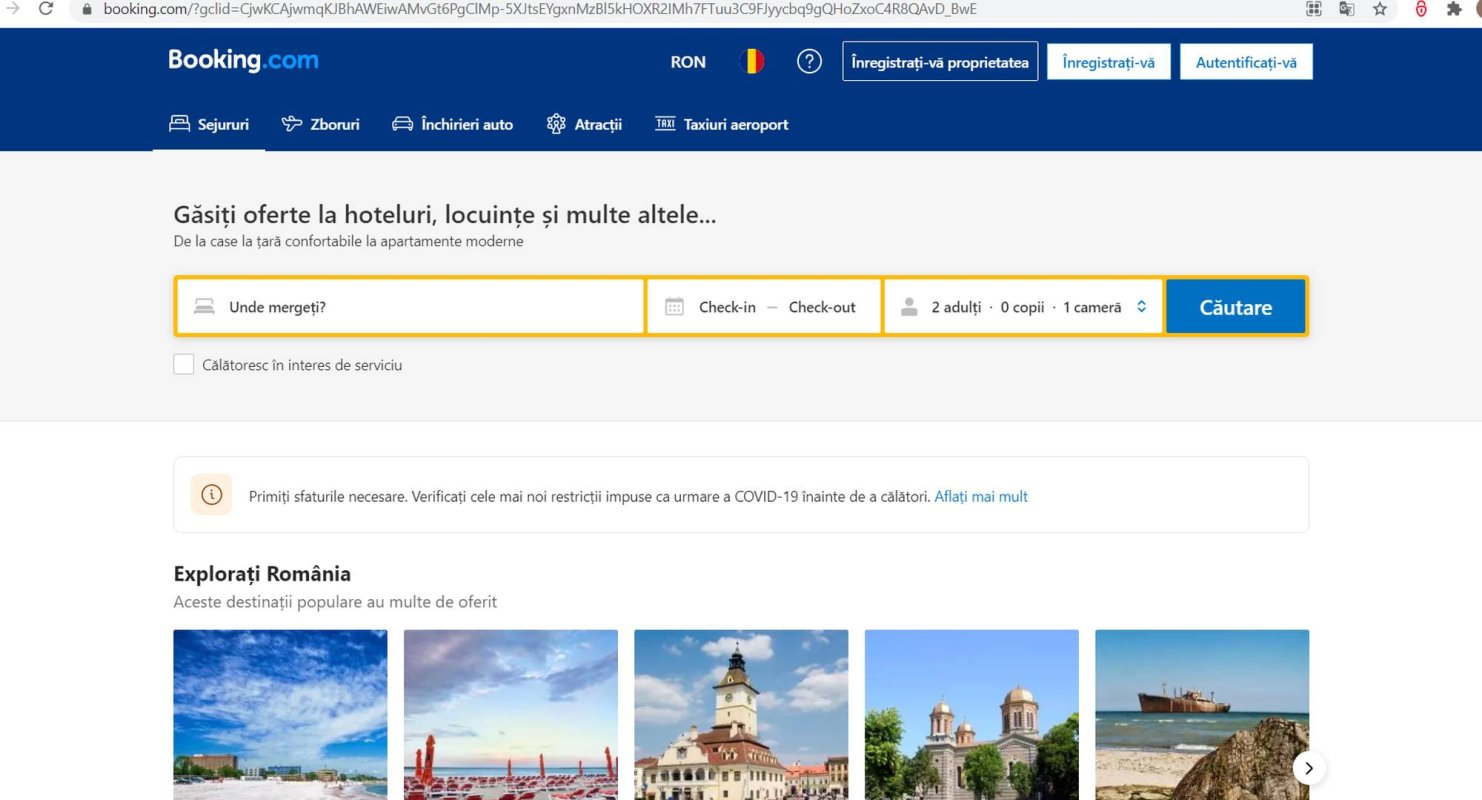The width and height of the screenshot is (1482, 800).
Task: Open help via the question mark icon
Action: point(810,61)
